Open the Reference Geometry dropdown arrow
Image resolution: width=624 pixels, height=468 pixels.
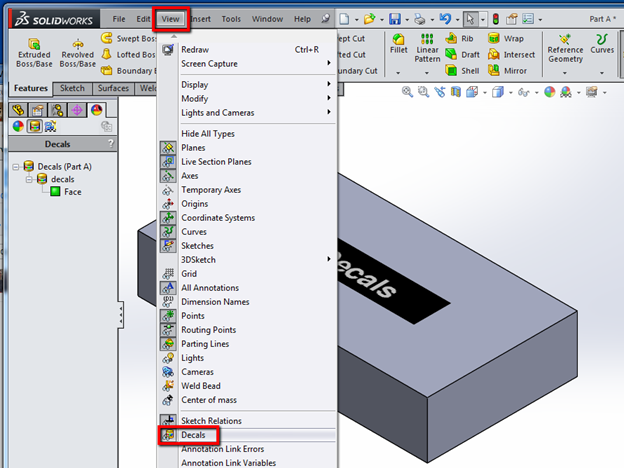pyautogui.click(x=565, y=73)
